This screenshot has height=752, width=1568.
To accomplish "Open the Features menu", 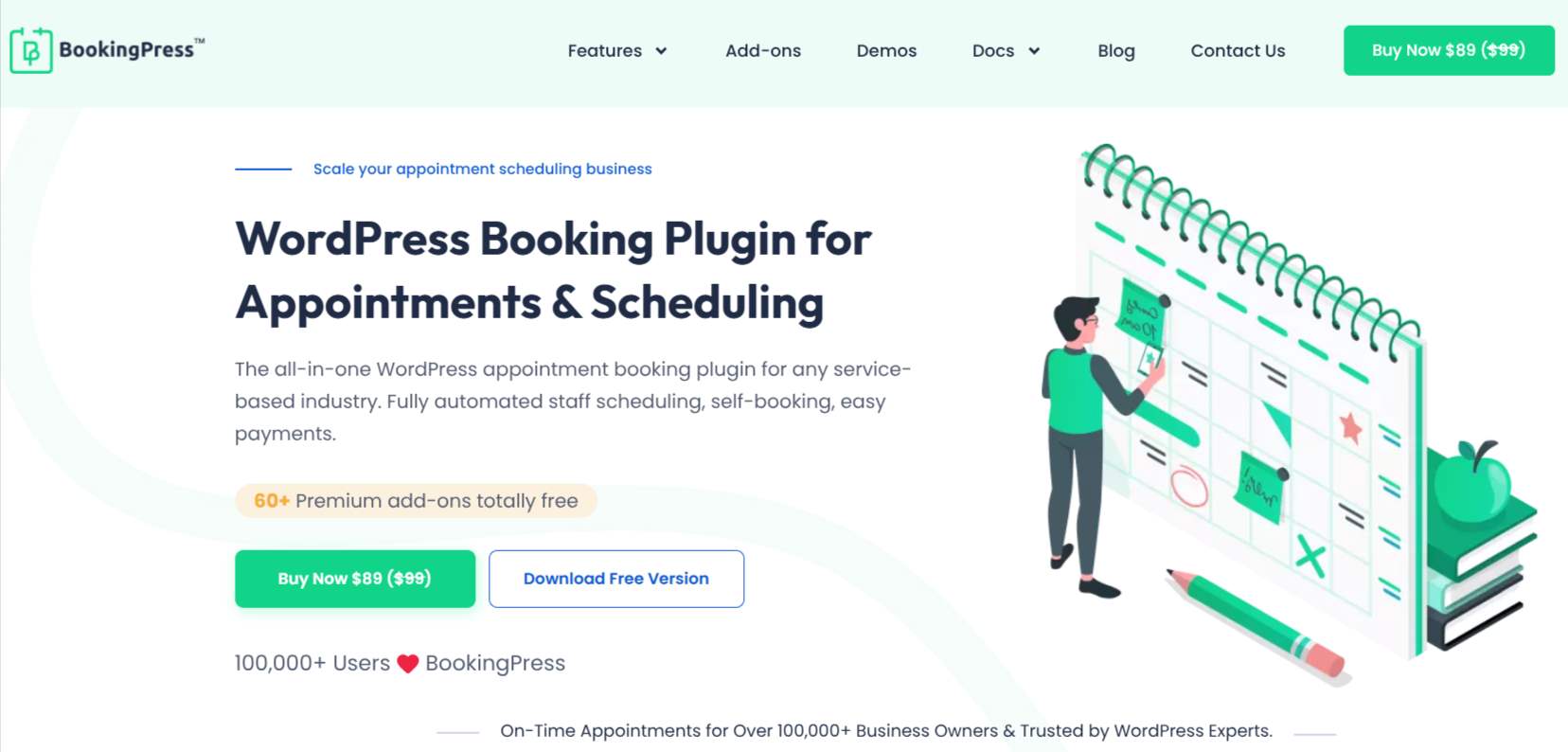I will click(x=604, y=51).
